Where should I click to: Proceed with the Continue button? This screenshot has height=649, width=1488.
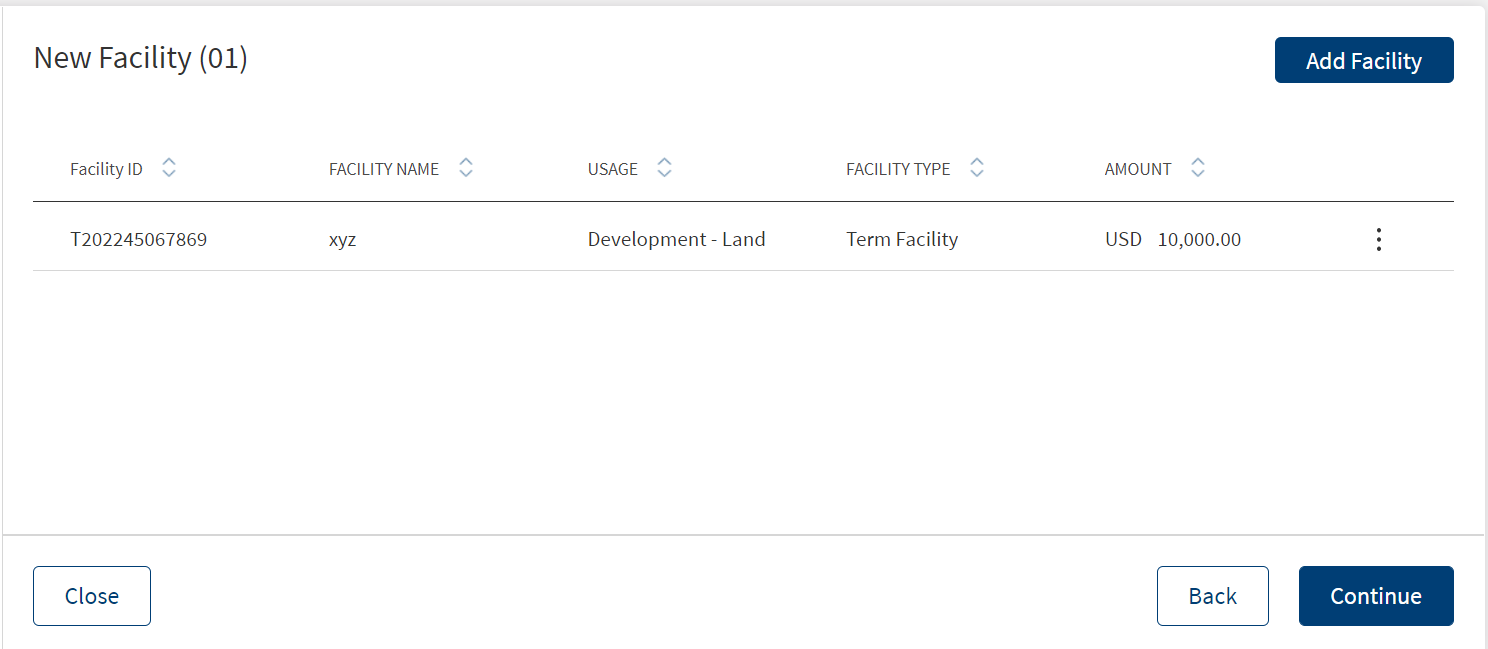pos(1376,596)
